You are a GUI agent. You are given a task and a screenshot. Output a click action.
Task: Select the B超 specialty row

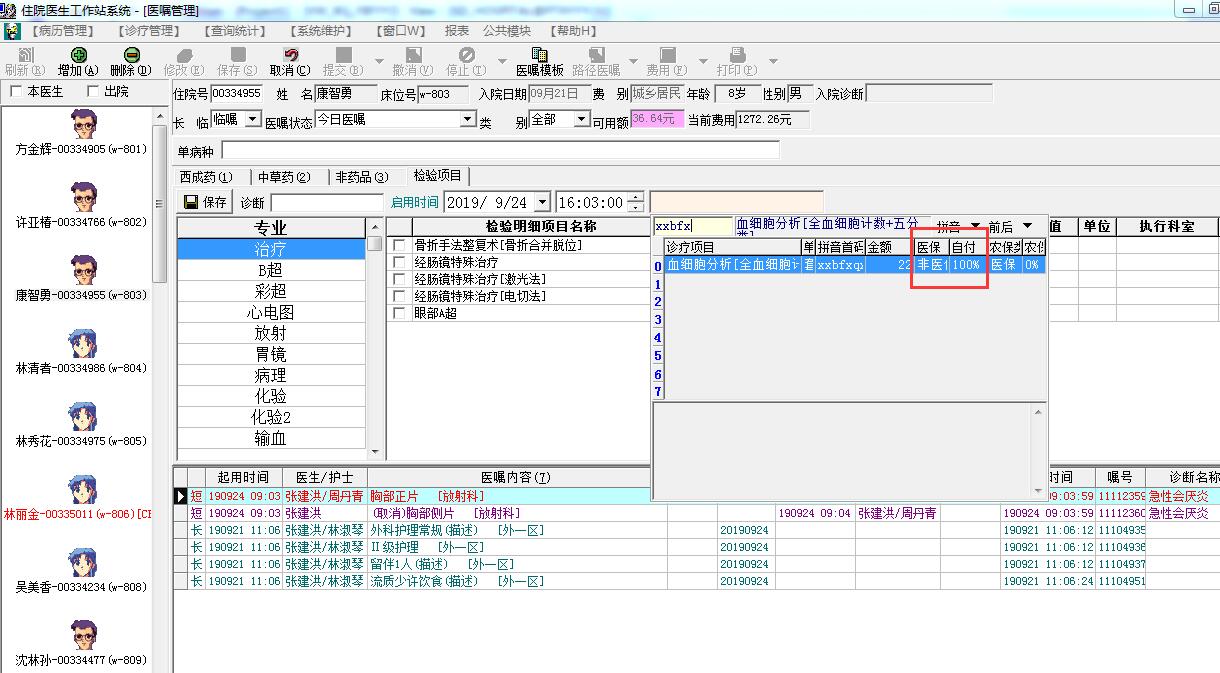tap(271, 270)
